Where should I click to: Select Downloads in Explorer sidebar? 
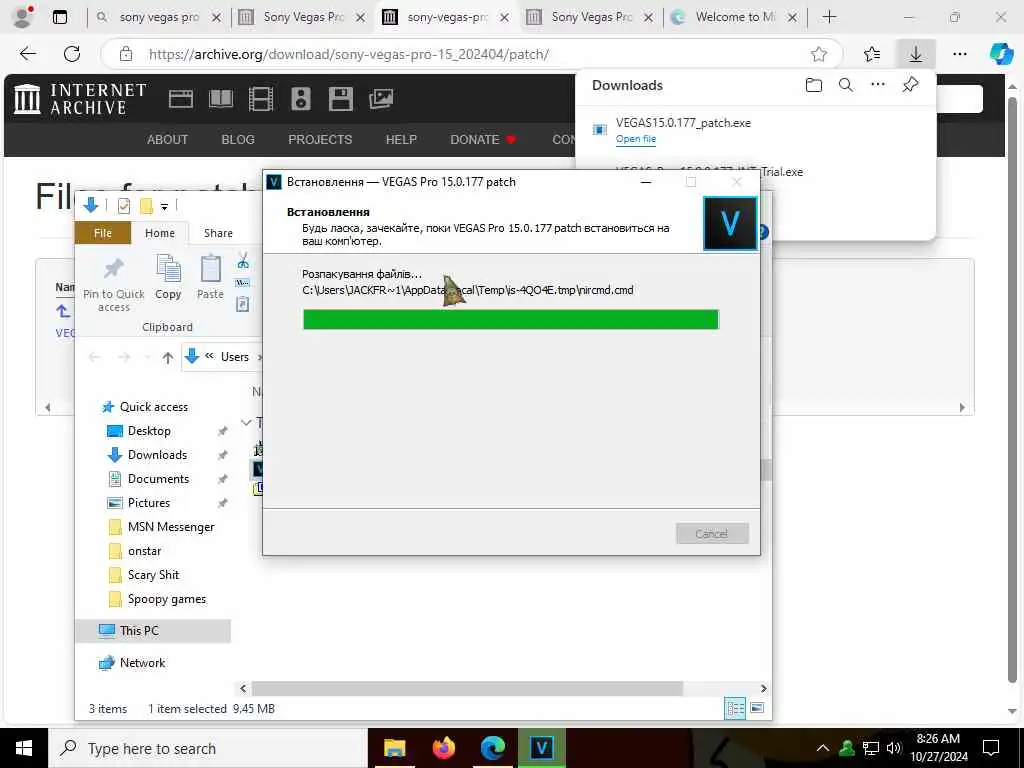tap(157, 455)
